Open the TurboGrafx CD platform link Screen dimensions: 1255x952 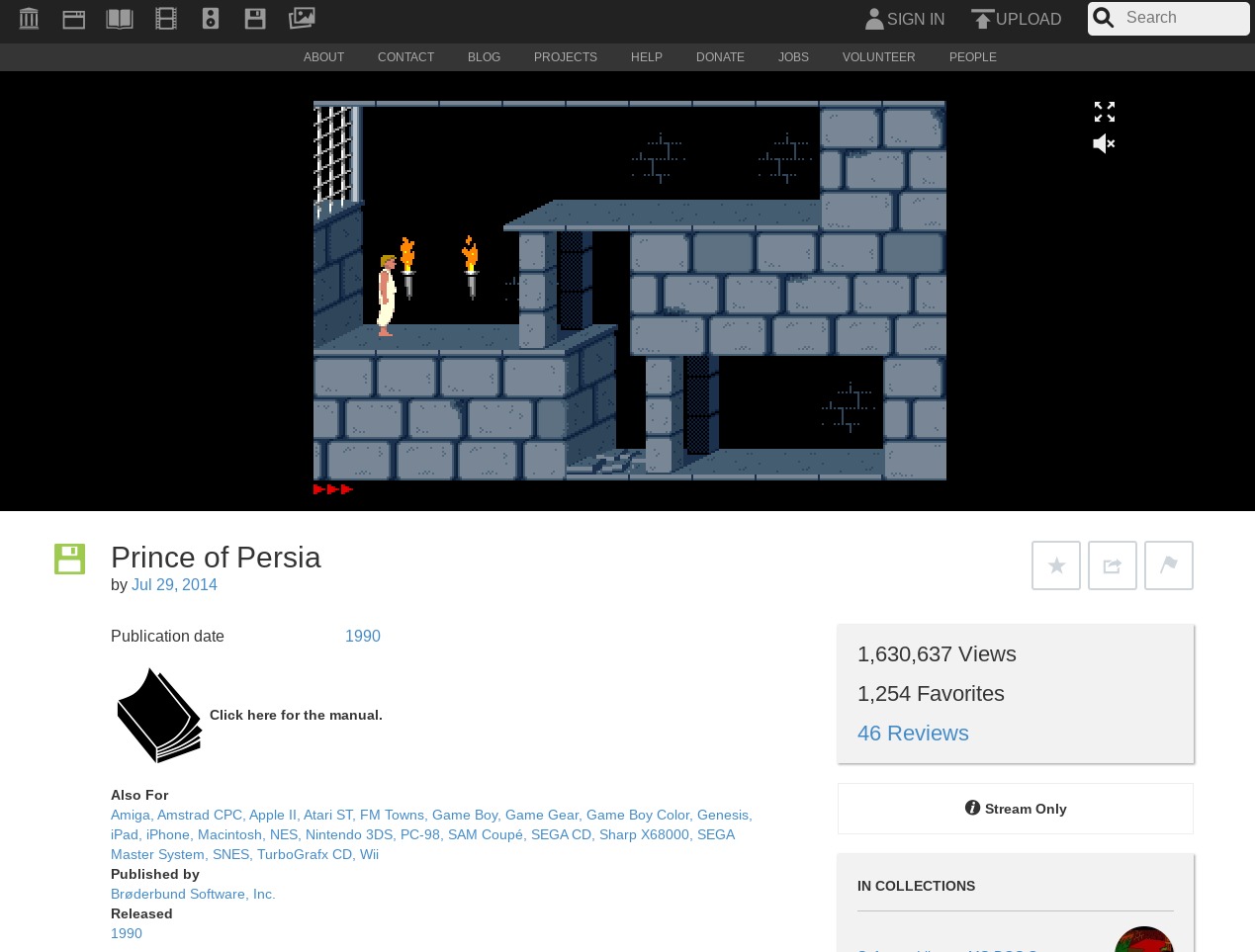306,854
